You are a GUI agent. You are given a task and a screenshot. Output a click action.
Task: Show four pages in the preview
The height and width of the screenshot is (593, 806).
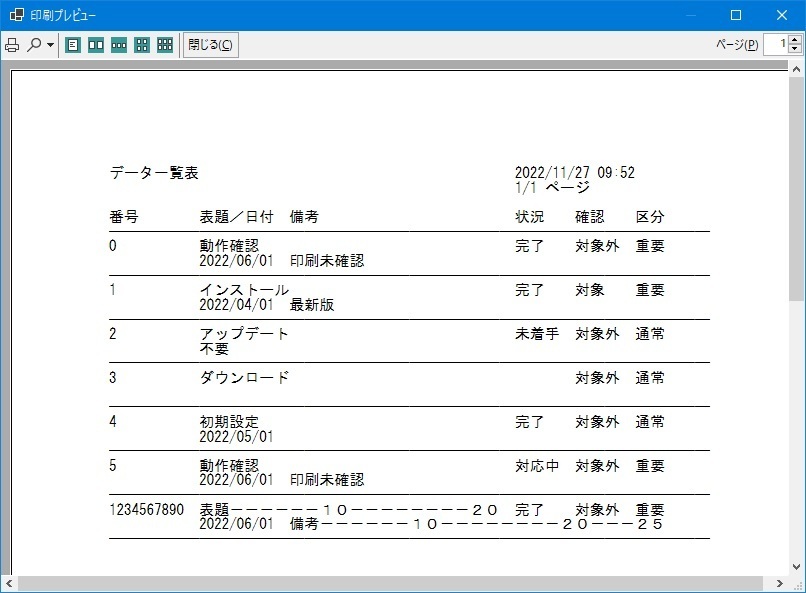(142, 45)
